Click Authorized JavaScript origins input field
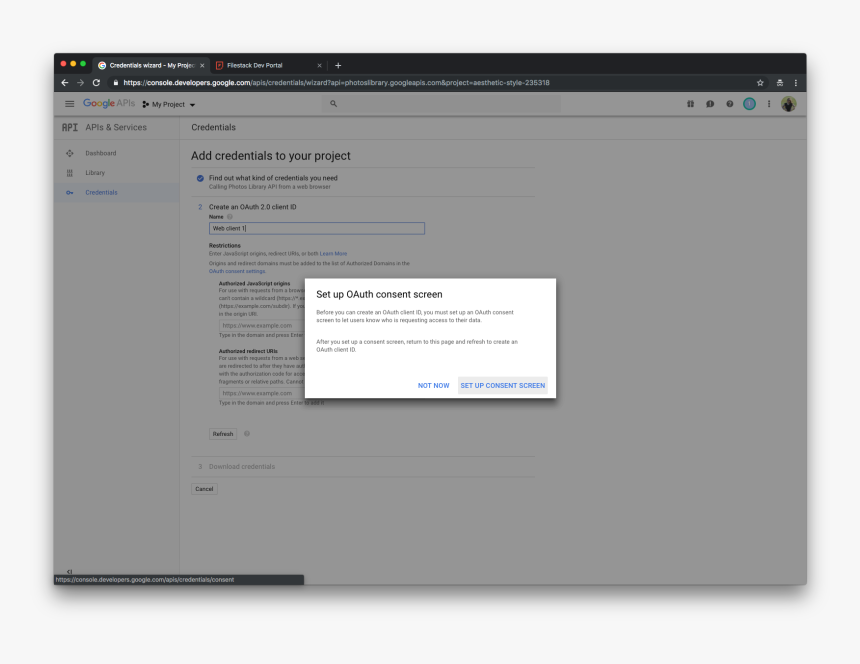 click(x=262, y=326)
